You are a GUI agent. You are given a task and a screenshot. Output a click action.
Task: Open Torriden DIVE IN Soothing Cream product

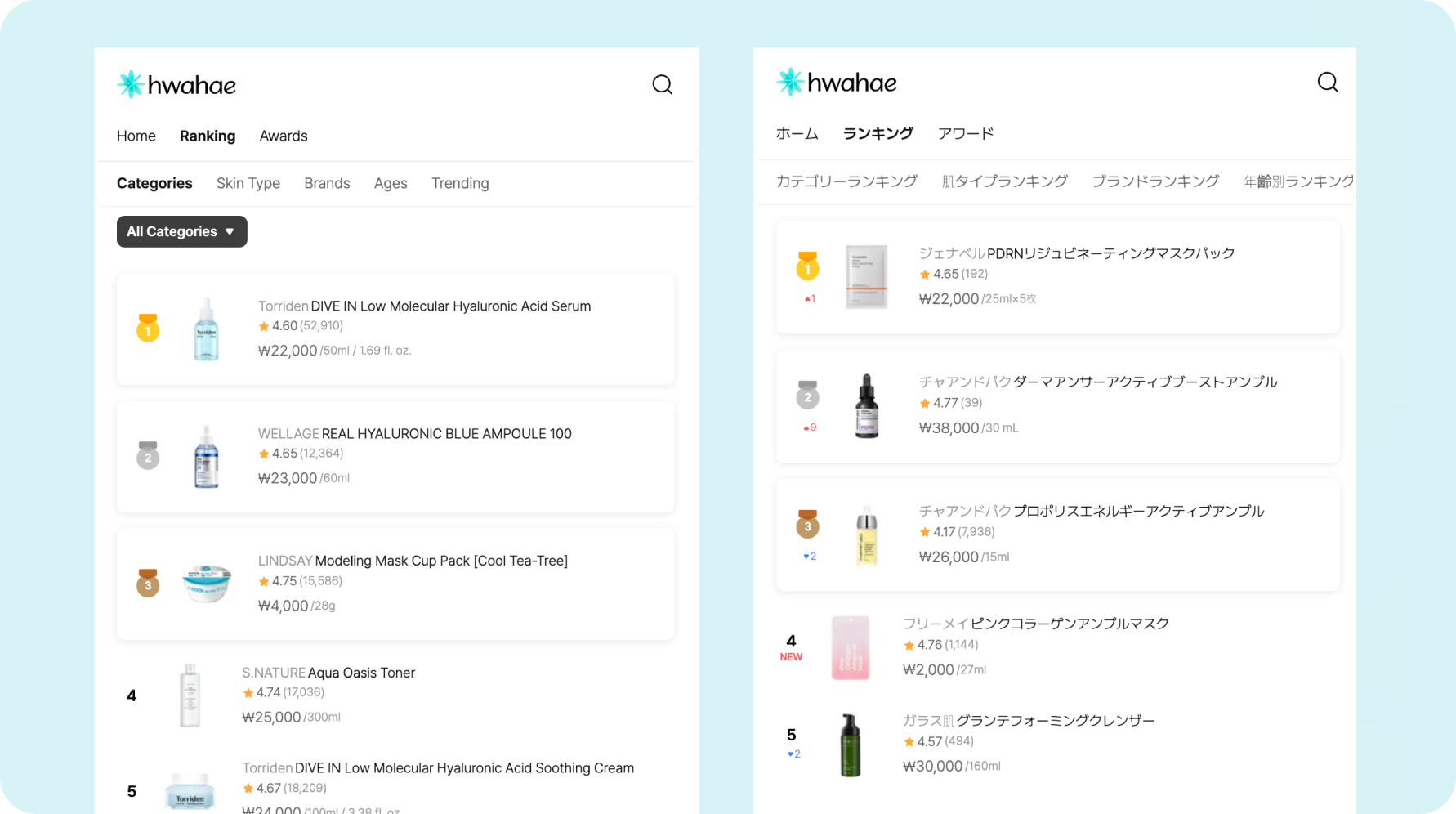[395, 785]
